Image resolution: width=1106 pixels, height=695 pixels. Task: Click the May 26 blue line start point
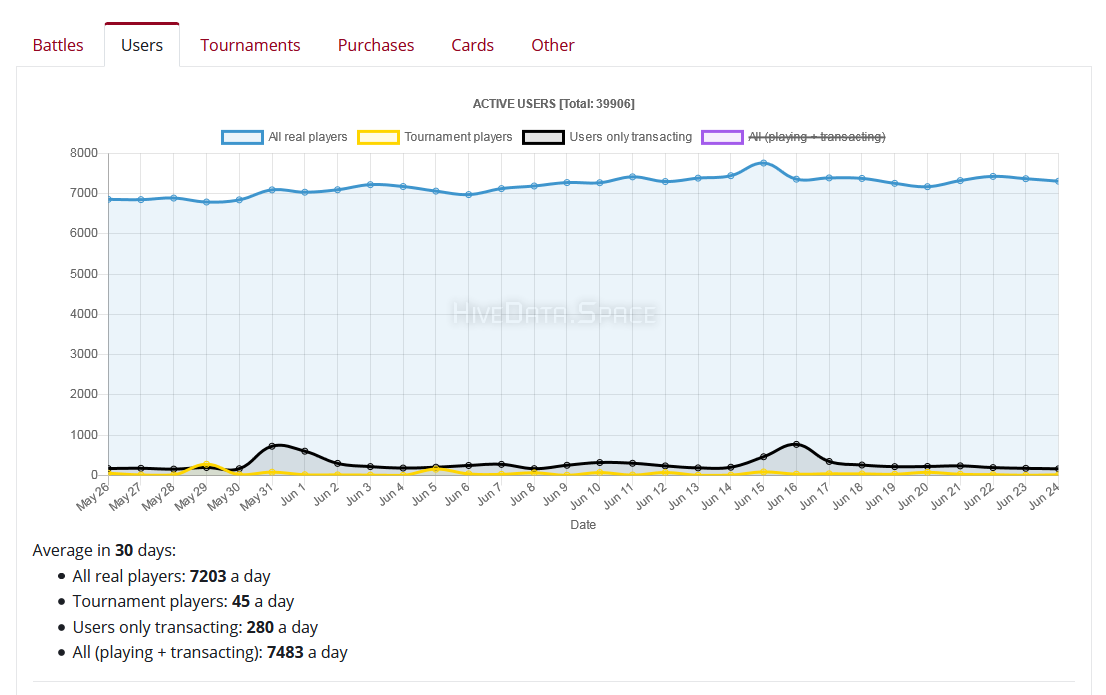(109, 200)
